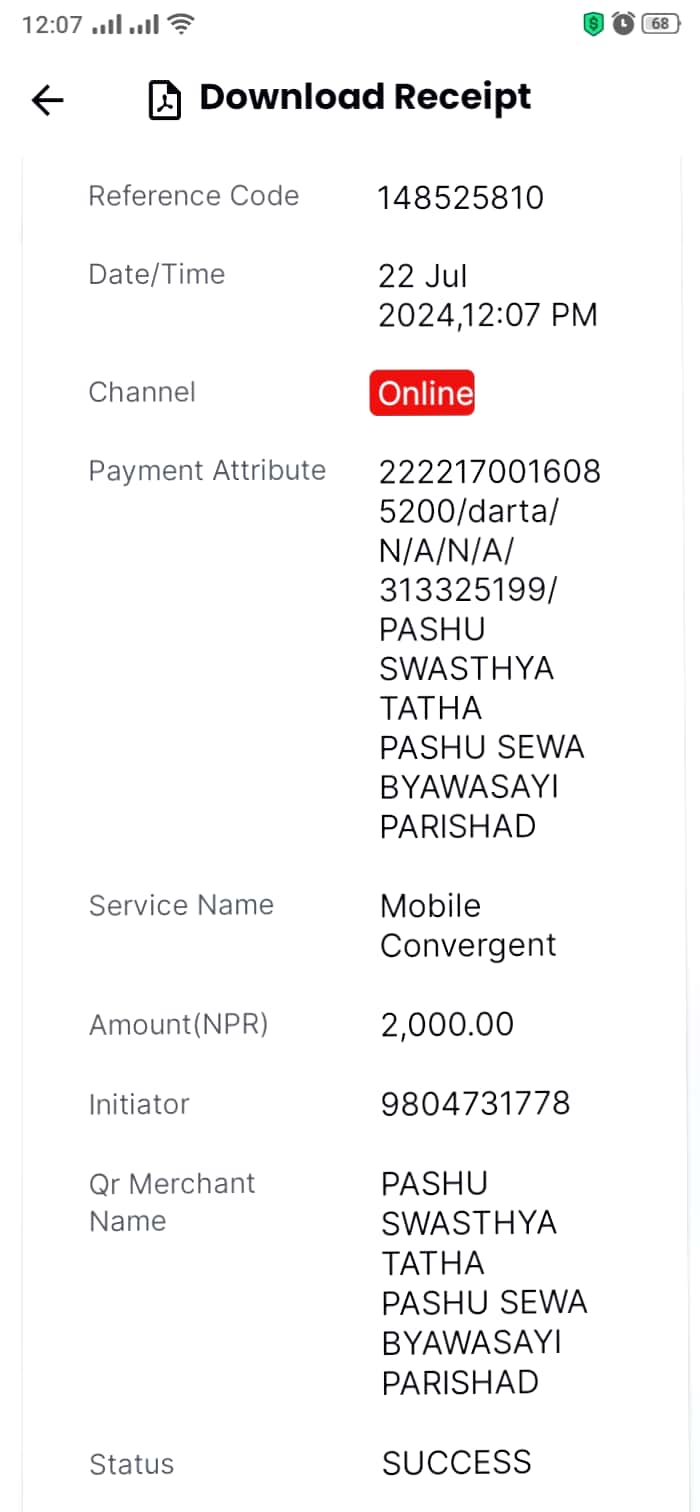Image resolution: width=700 pixels, height=1512 pixels.
Task: Tap the green shield status bar icon
Action: coord(594,24)
